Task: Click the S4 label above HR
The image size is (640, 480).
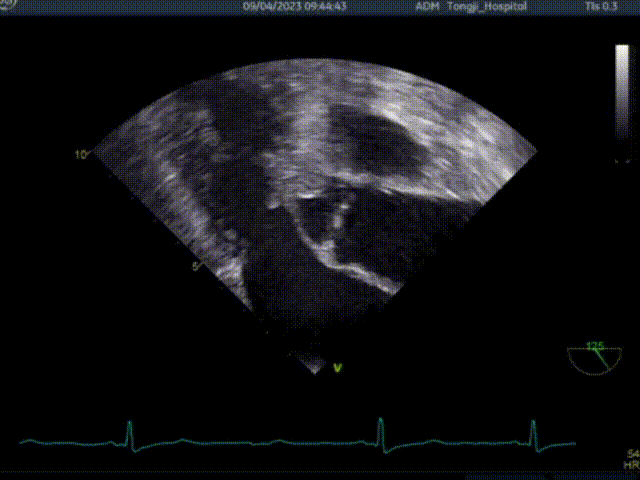Action: [x=631, y=454]
